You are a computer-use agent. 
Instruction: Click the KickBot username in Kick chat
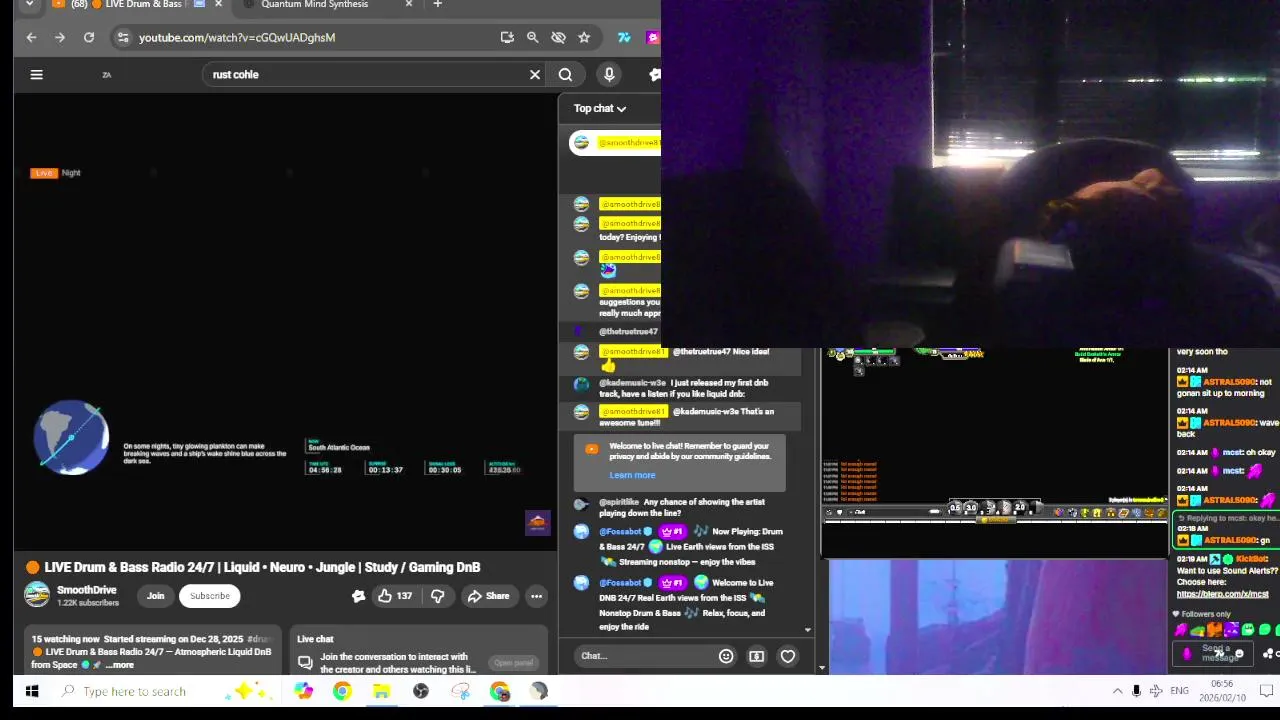[x=1252, y=560]
